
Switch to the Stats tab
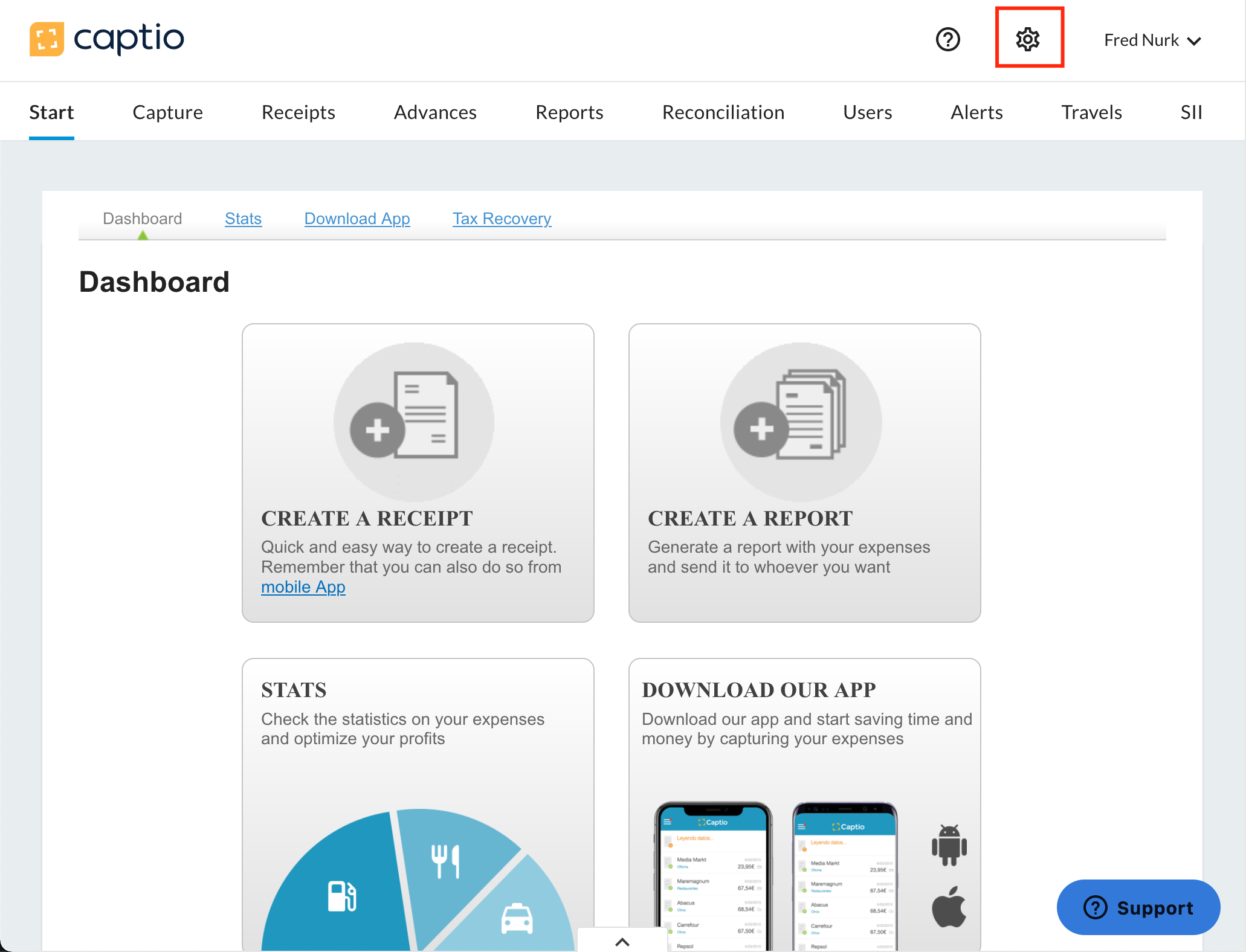tap(243, 219)
